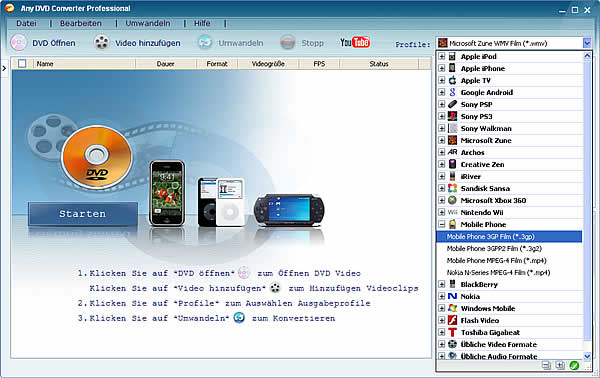600x378 pixels.
Task: Toggle the select-all checkbox in file list header
Action: coord(22,64)
